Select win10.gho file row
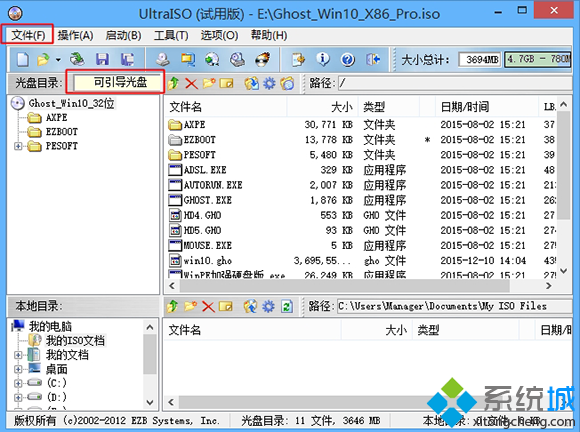The height and width of the screenshot is (432, 580). (361, 261)
